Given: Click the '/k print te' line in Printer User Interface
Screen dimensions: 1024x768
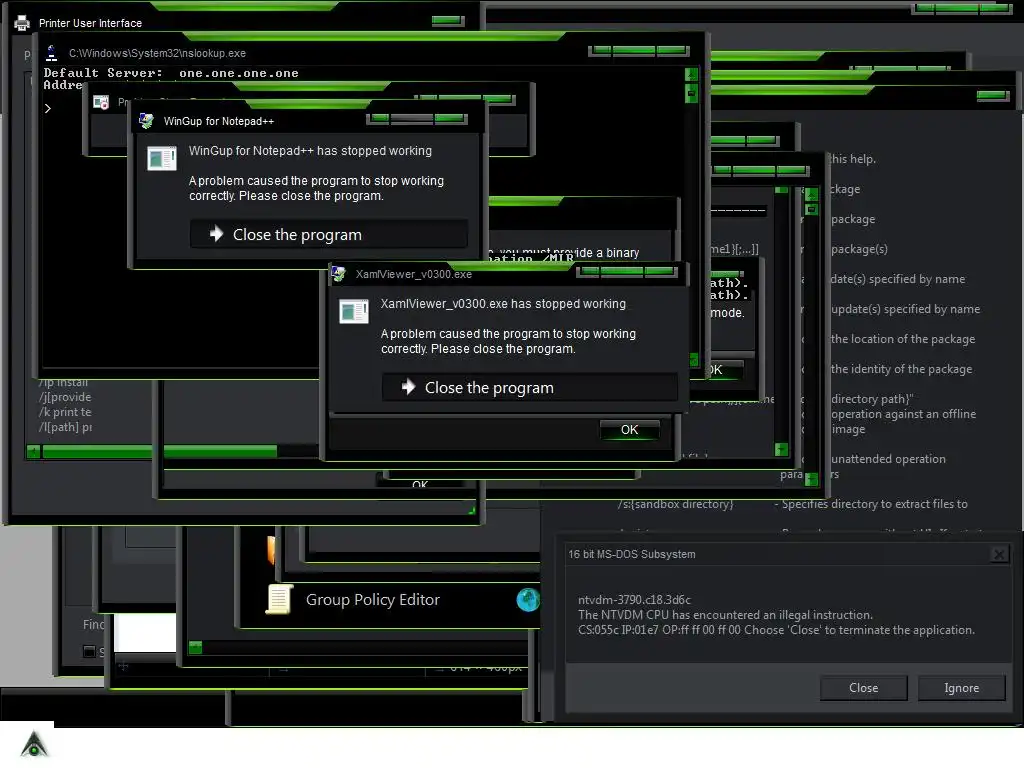Looking at the screenshot, I should [65, 412].
